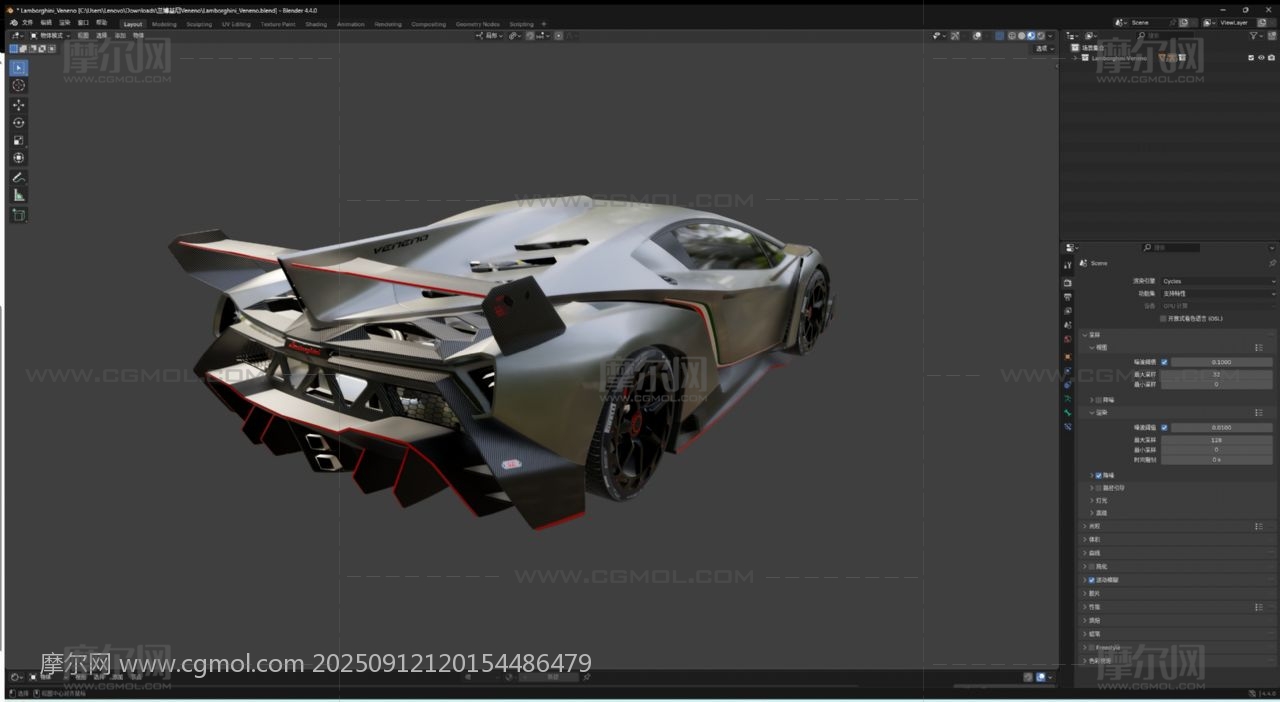The image size is (1280, 702).
Task: Switch to the Animation workspace tab
Action: coord(351,24)
